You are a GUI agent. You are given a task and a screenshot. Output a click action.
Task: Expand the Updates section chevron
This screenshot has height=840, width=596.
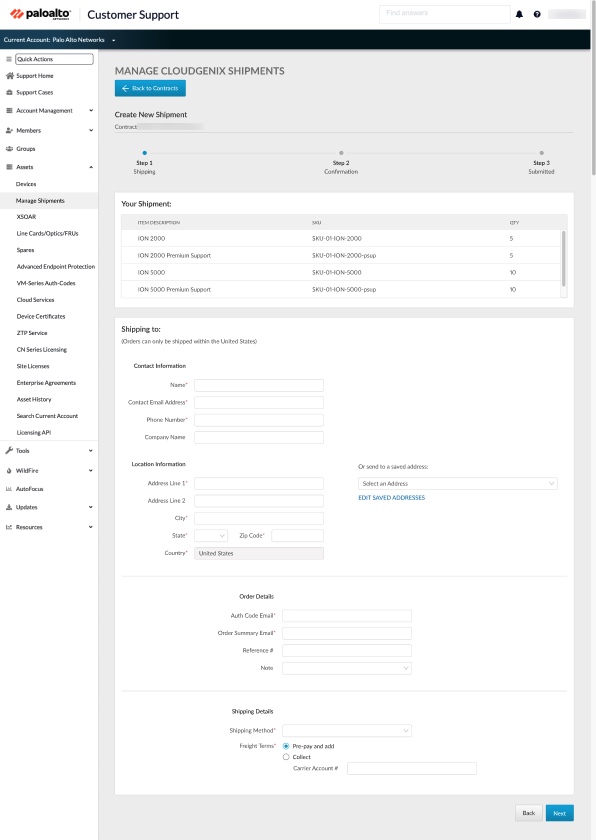tap(90, 507)
